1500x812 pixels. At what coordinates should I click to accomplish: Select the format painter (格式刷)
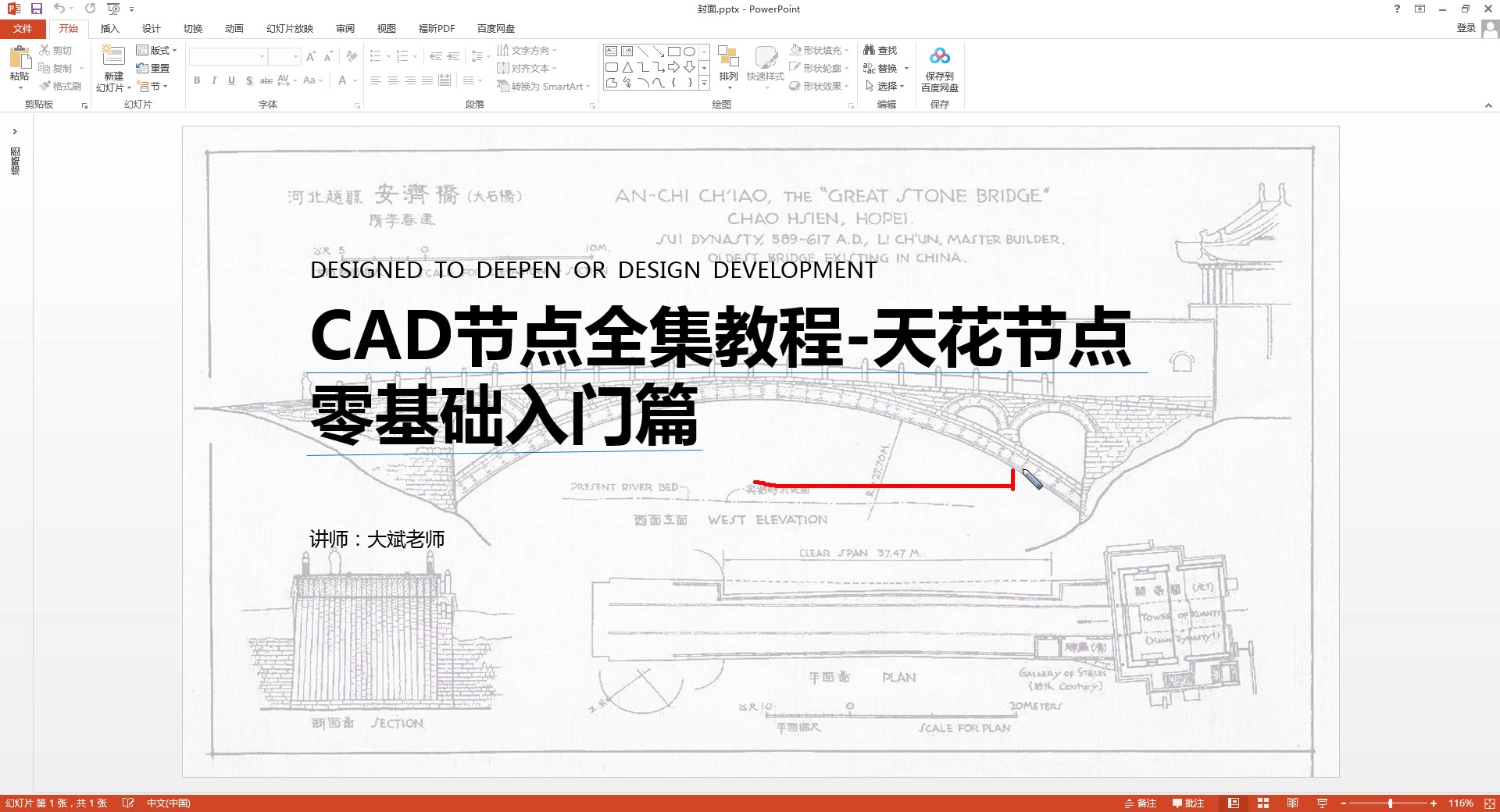(62, 86)
